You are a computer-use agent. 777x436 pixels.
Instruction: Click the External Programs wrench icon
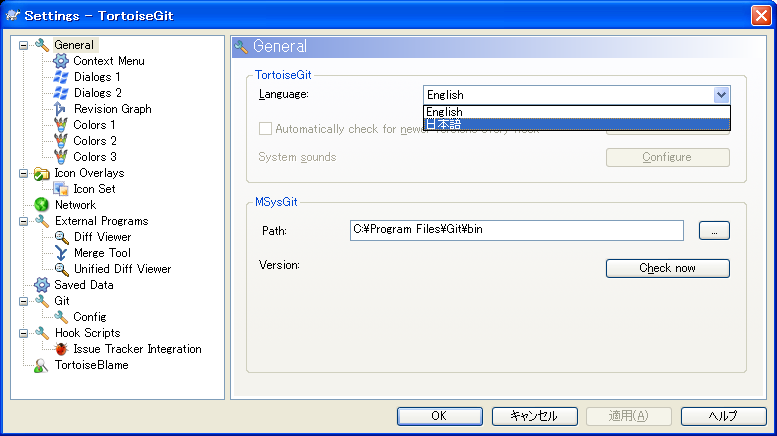(x=42, y=221)
